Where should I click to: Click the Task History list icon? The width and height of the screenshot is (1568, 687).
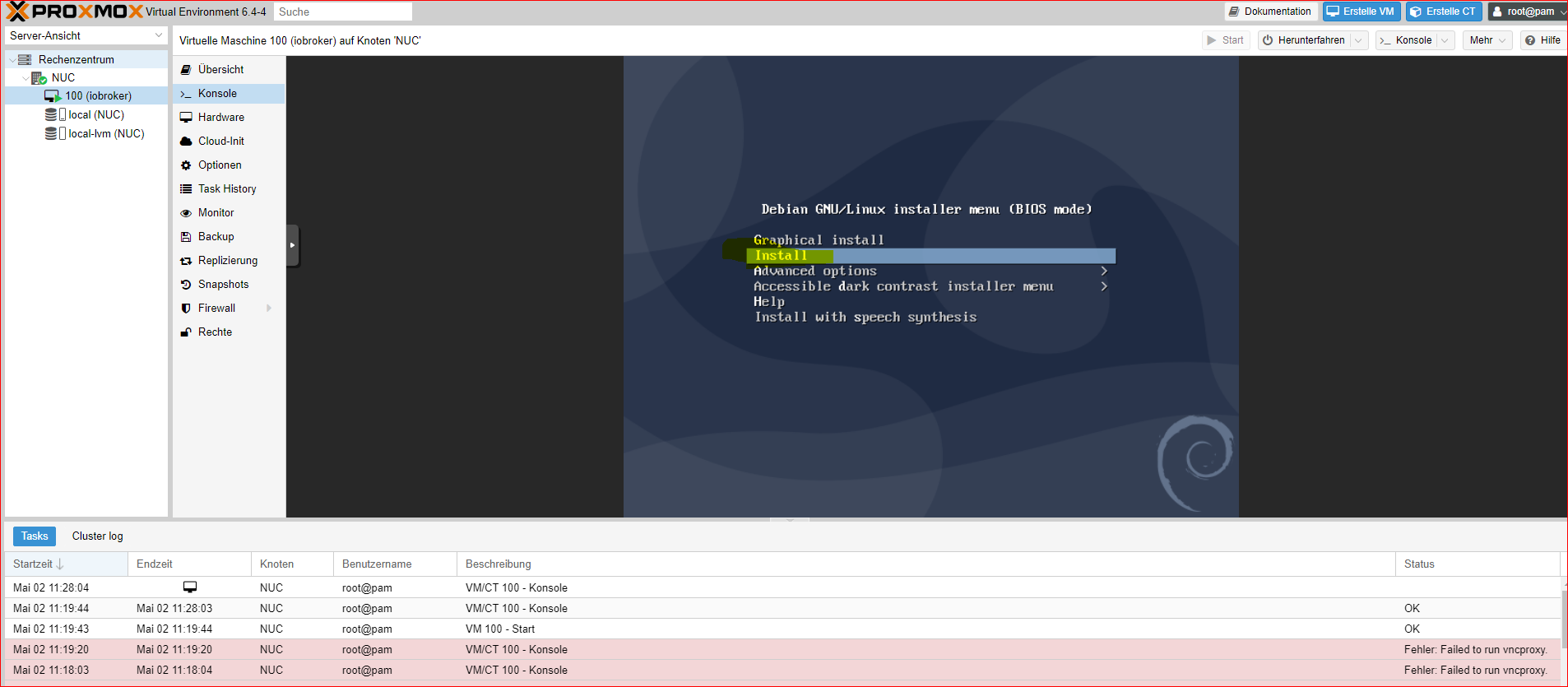(x=186, y=189)
